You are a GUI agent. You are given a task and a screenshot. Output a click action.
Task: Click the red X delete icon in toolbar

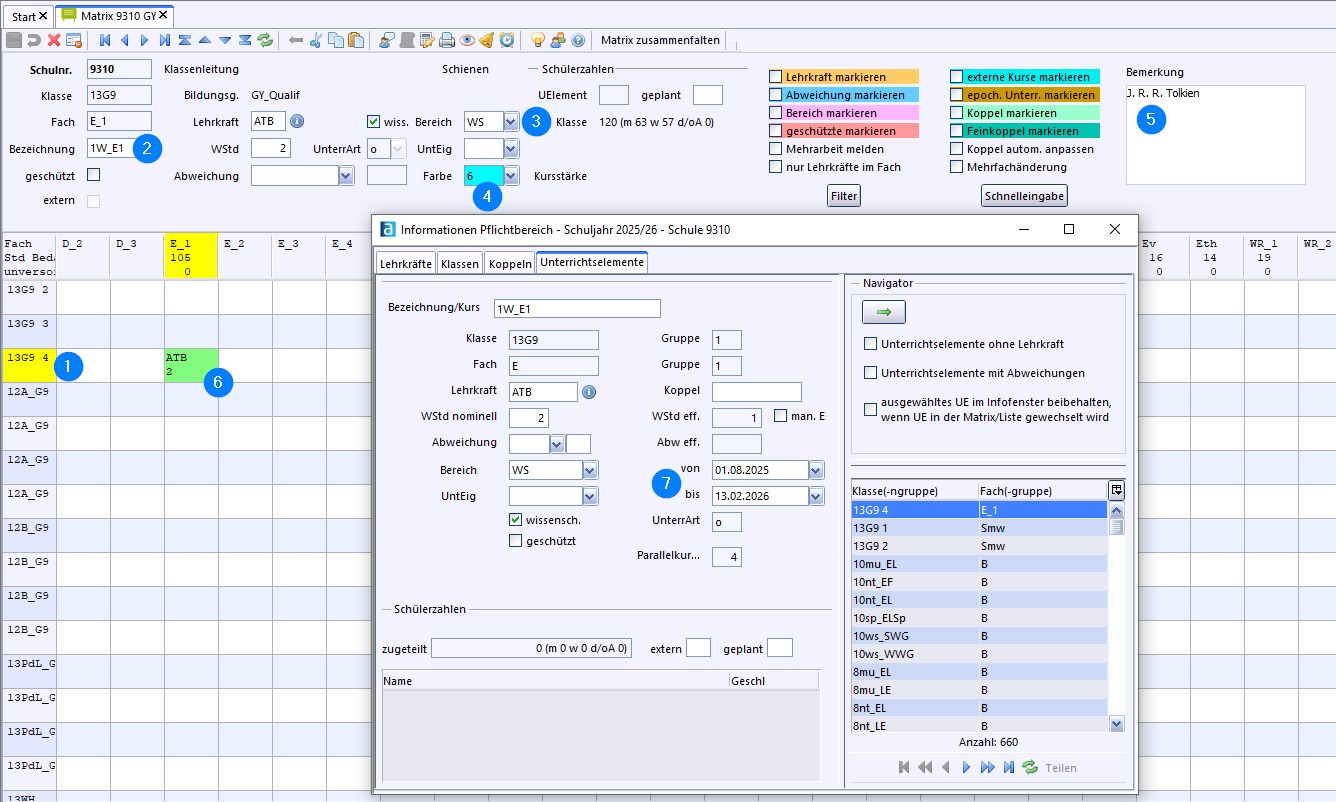(54, 40)
